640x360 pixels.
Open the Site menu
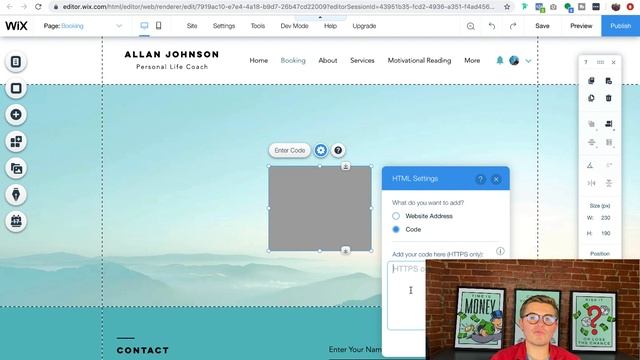click(x=192, y=26)
